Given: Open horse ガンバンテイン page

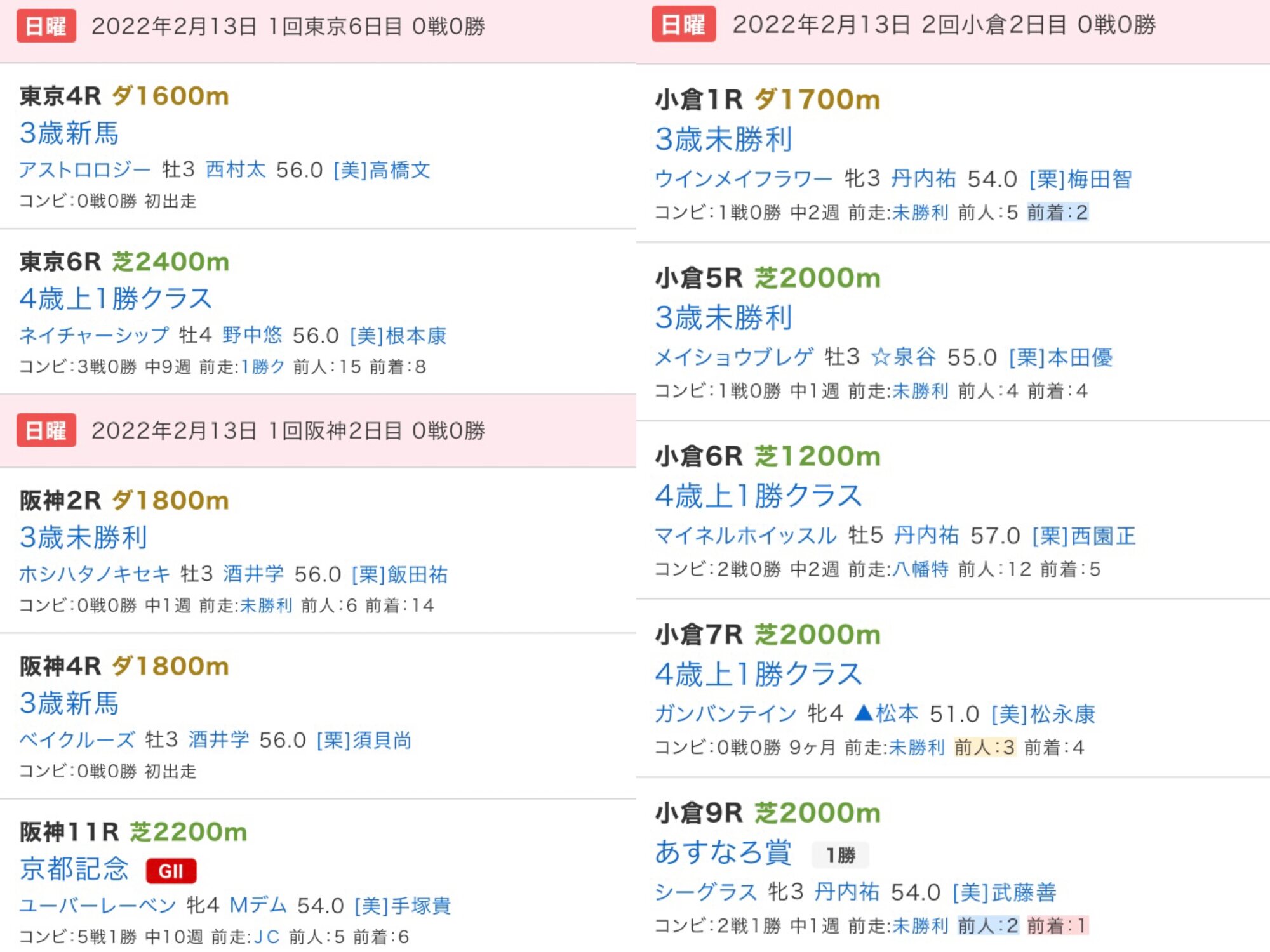Looking at the screenshot, I should 725,714.
